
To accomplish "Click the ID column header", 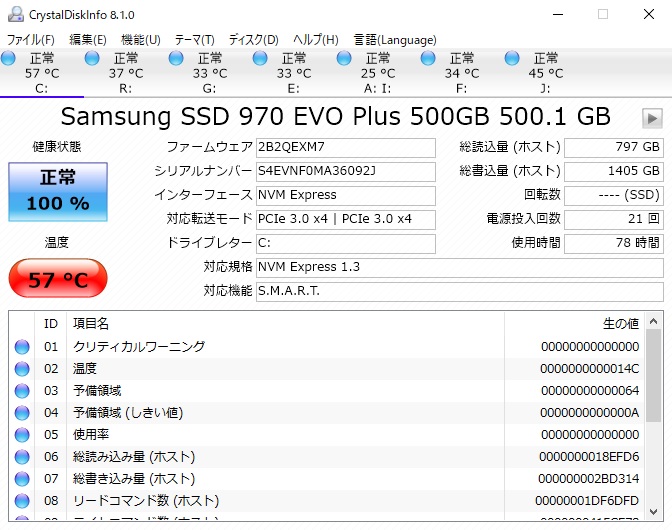I will (x=51, y=323).
